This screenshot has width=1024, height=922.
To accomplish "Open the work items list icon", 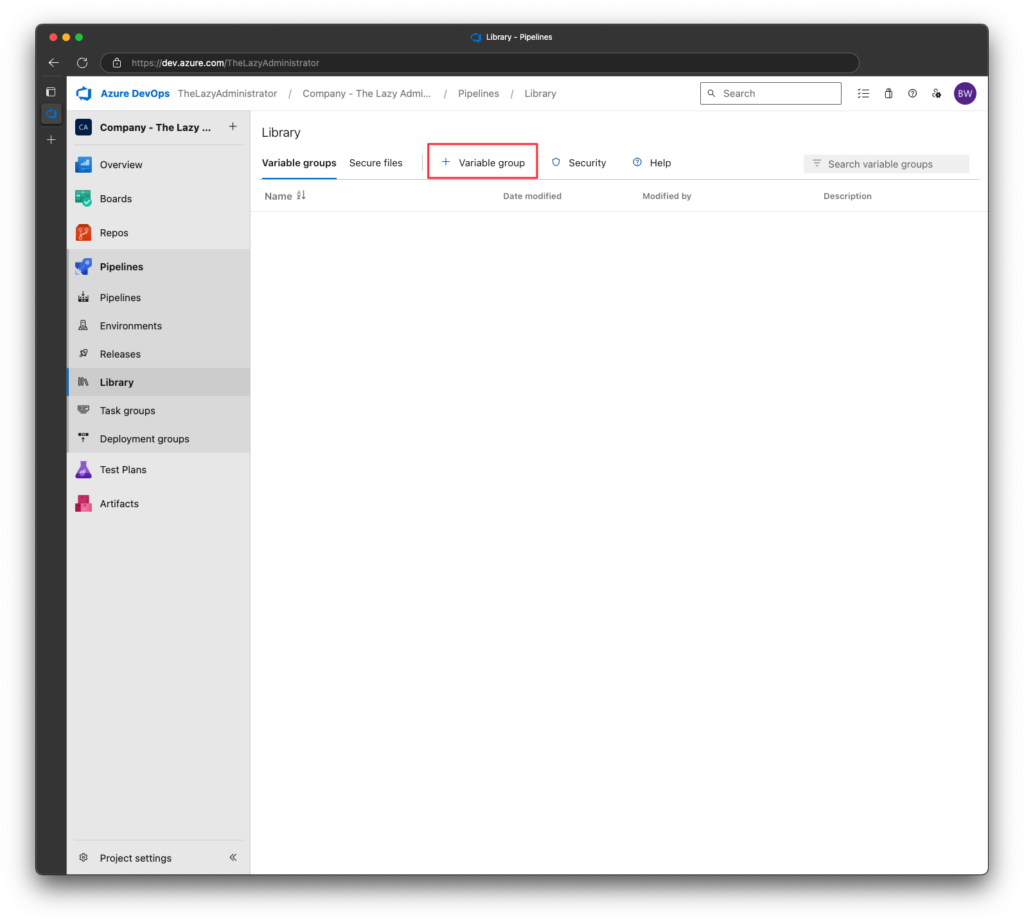I will coord(863,93).
